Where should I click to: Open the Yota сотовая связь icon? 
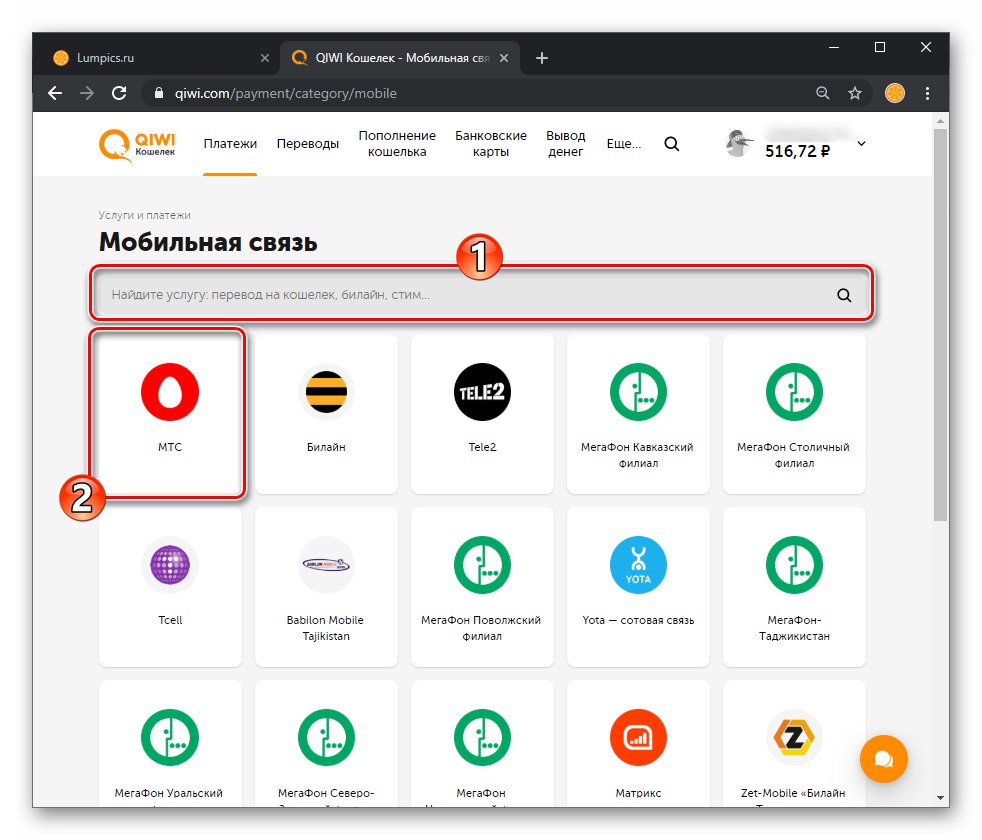point(638,564)
